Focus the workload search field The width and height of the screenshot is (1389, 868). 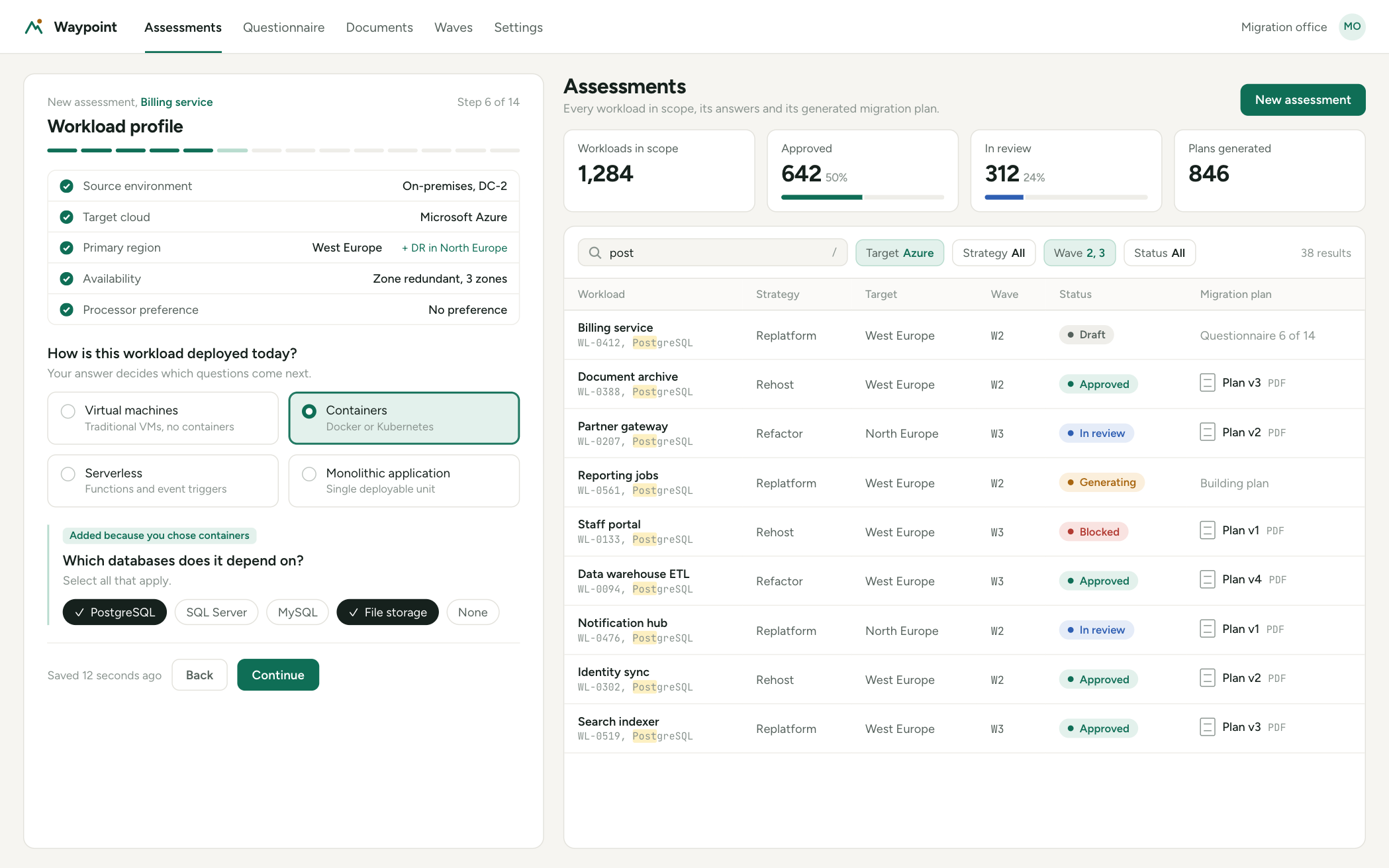[712, 253]
